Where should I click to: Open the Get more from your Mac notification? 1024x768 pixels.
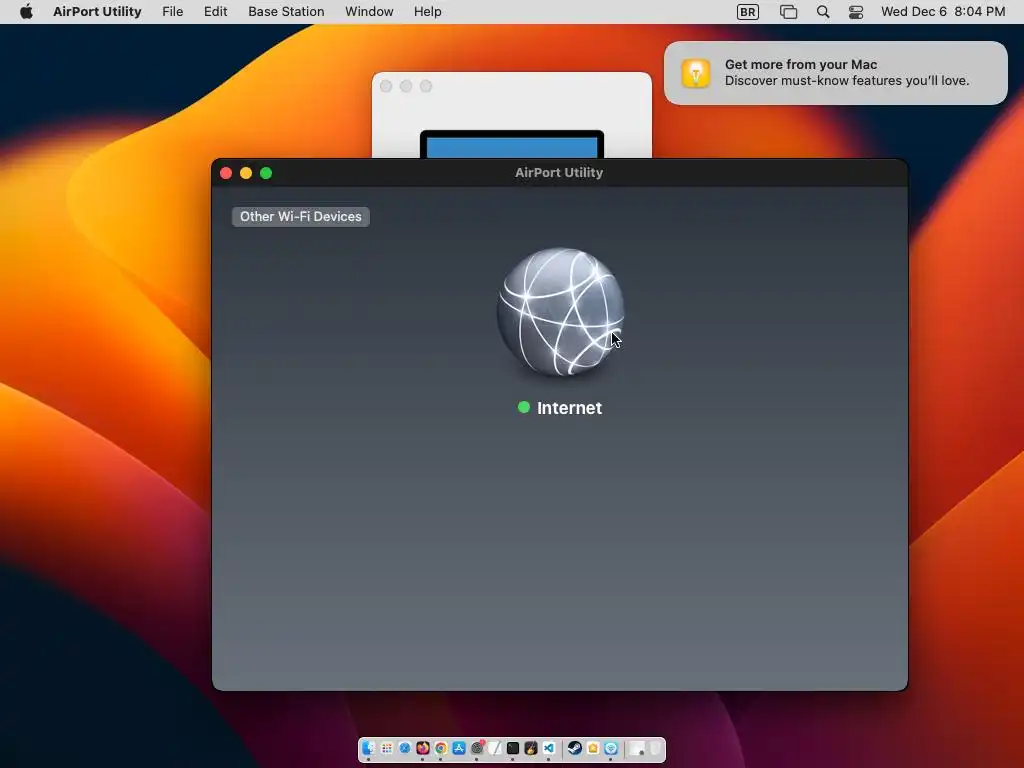[x=836, y=73]
